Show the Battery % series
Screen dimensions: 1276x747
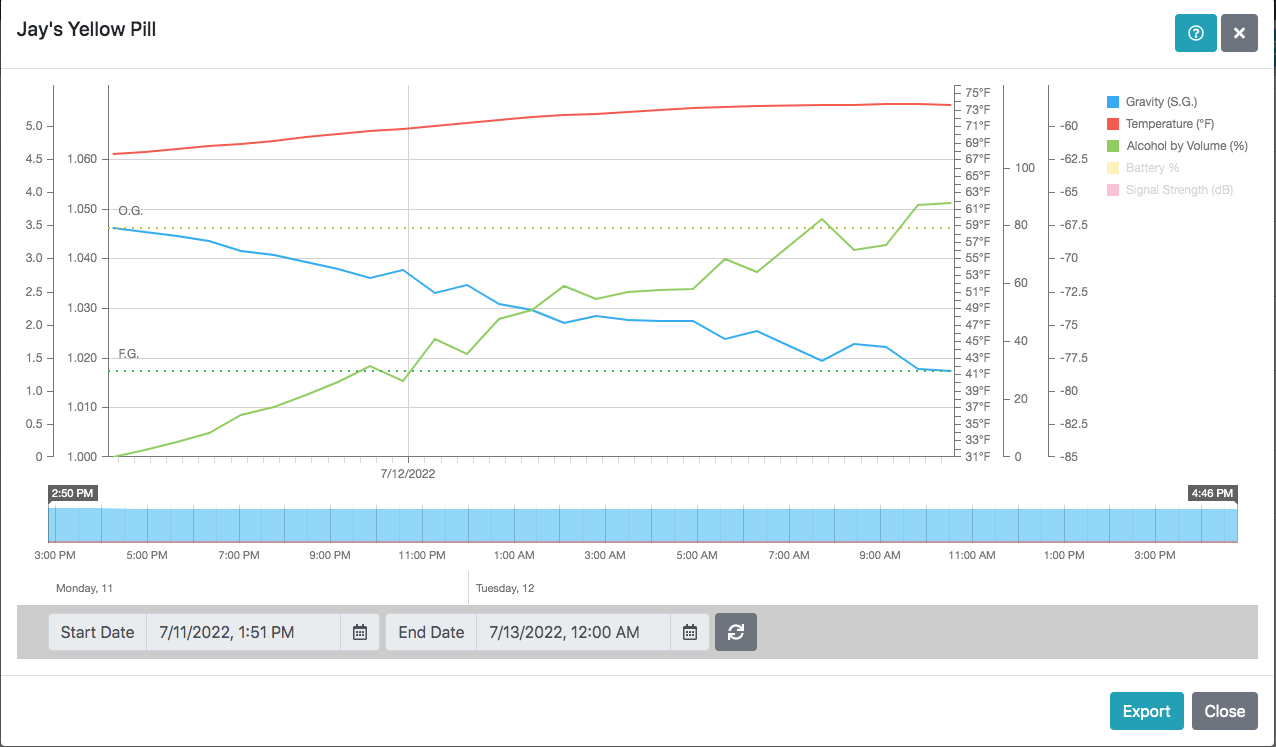coord(1152,168)
